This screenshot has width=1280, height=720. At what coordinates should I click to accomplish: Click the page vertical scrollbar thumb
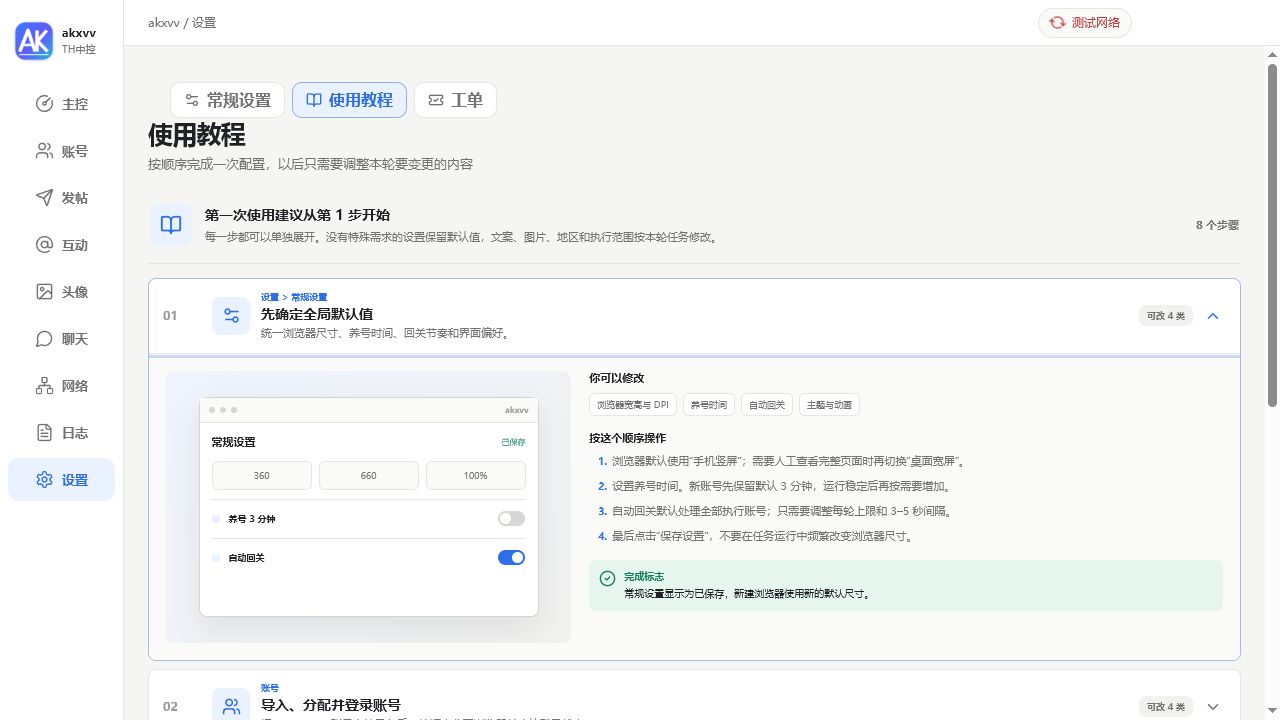coord(1273,235)
